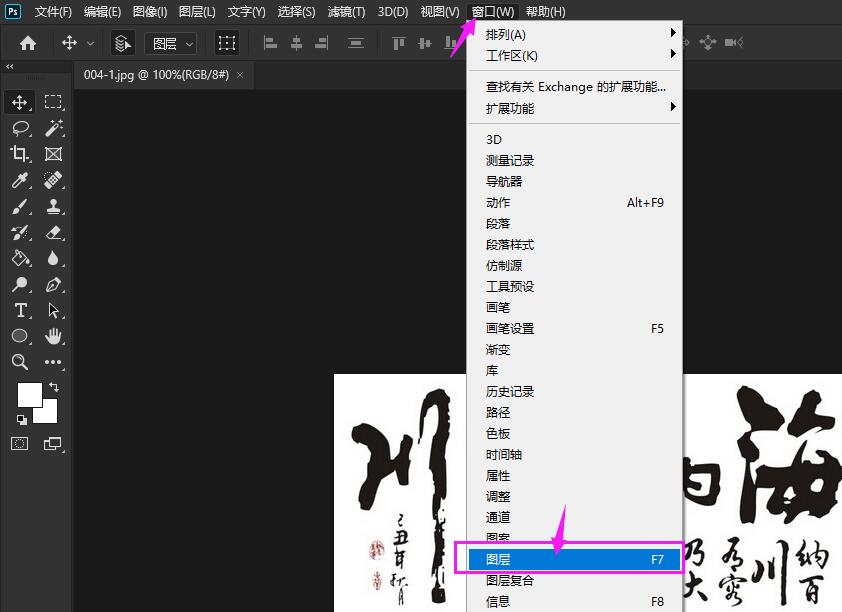Select the Dodge tool
Viewport: 842px width, 612px height.
20,284
